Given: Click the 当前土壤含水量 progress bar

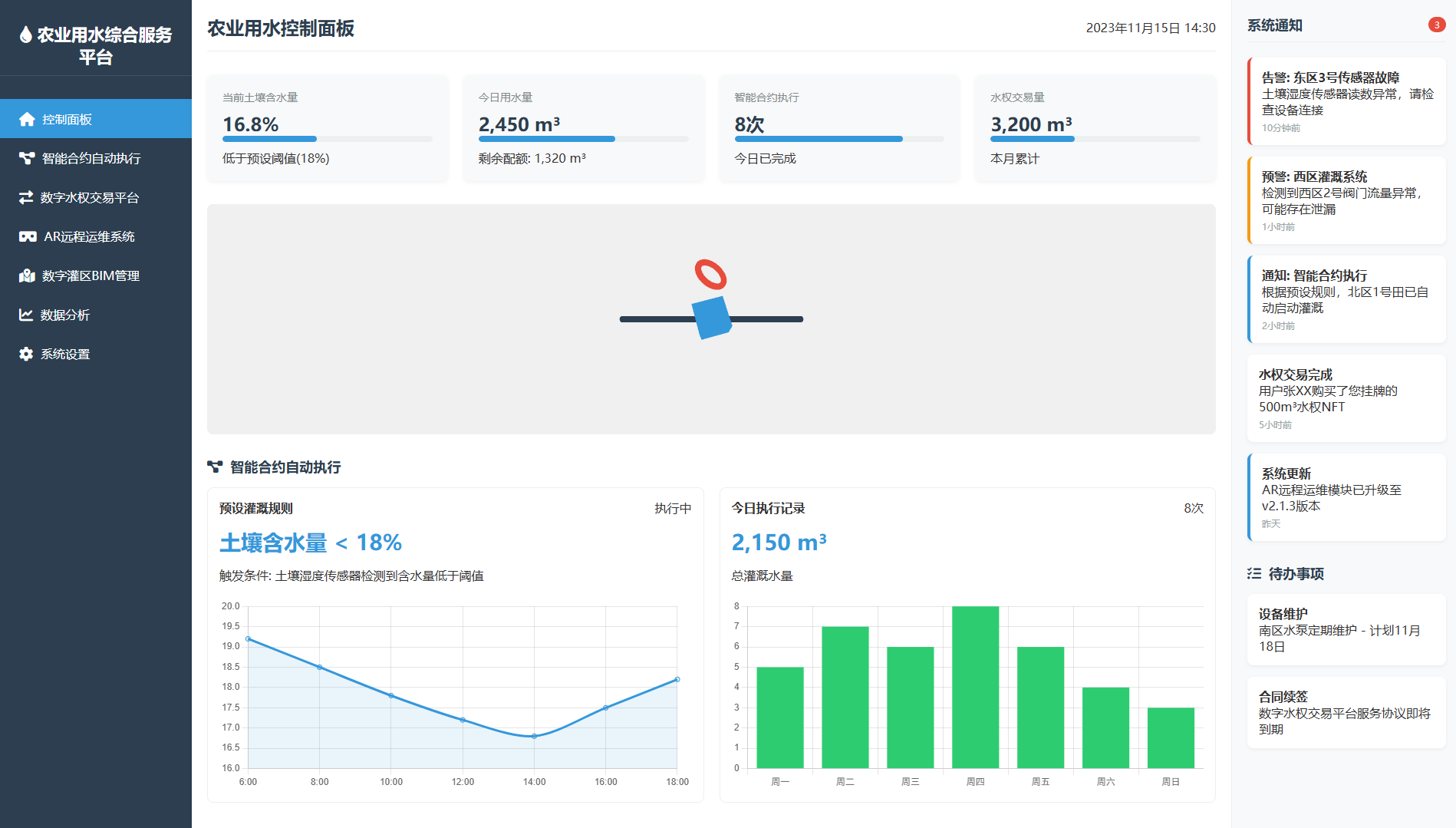Looking at the screenshot, I should 327,139.
